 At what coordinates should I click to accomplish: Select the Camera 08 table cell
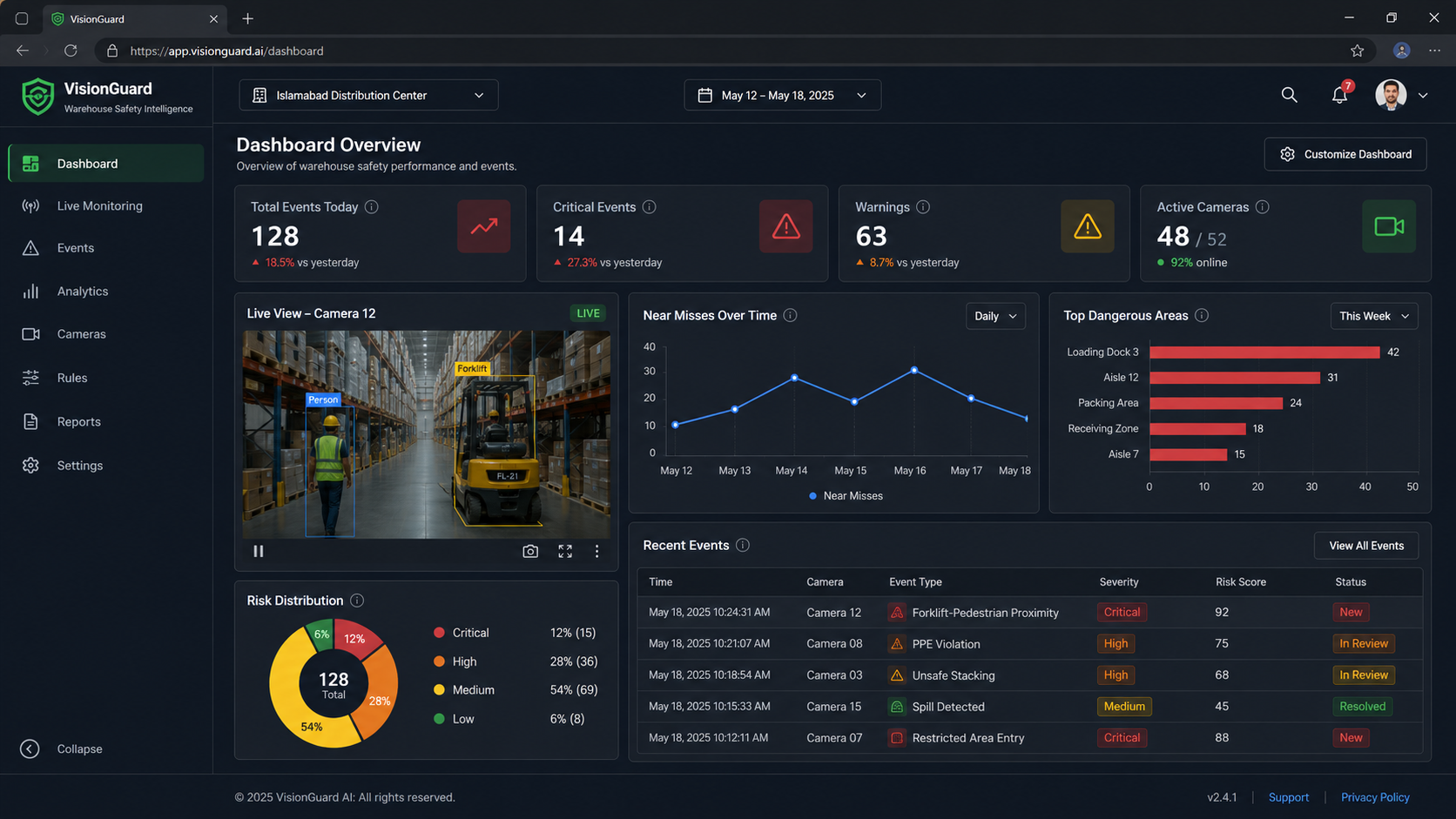tap(834, 644)
